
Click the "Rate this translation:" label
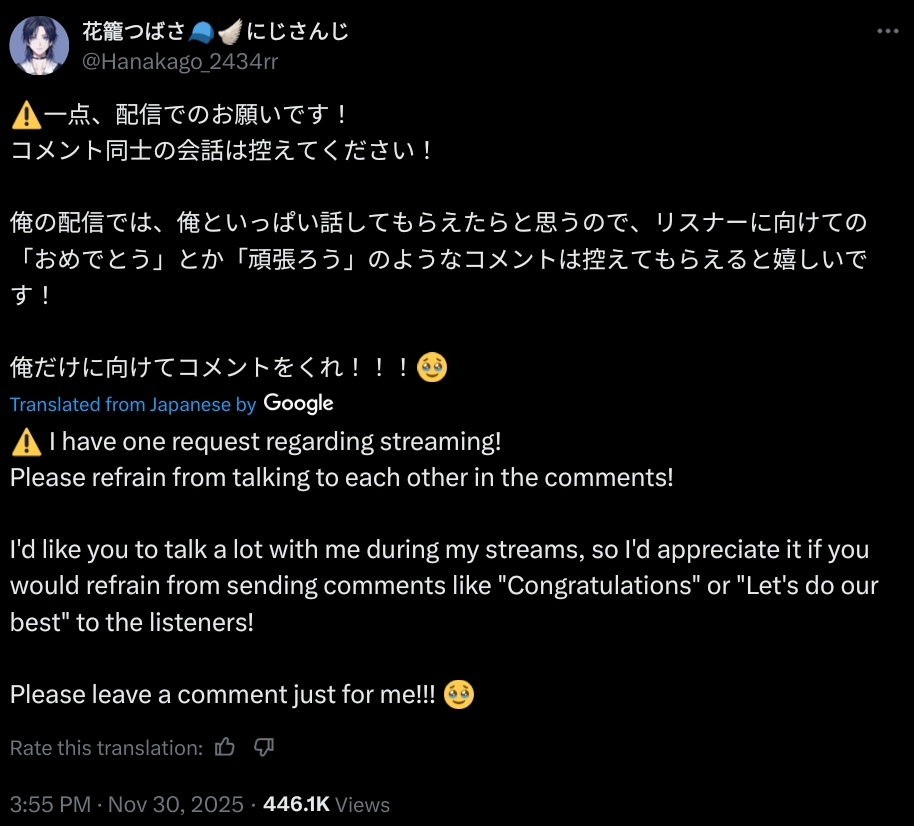(x=106, y=748)
